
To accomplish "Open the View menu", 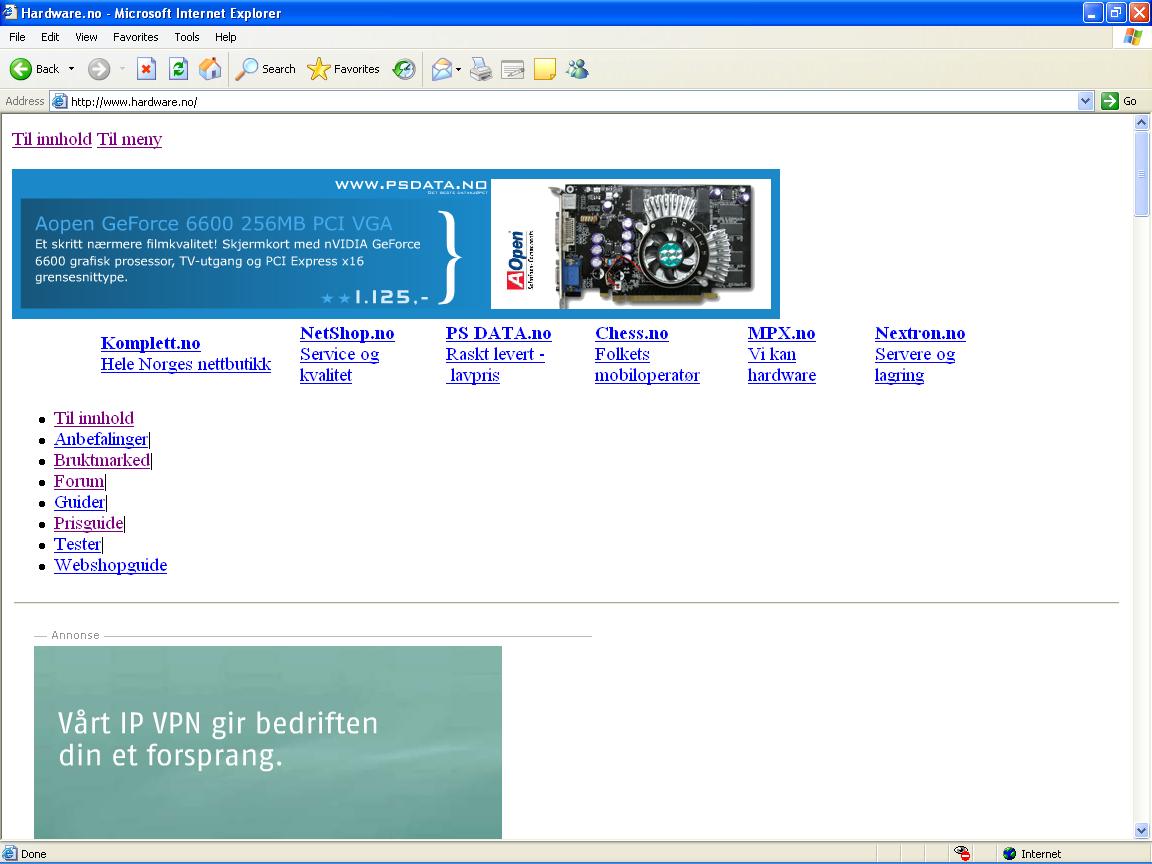I will pos(86,37).
